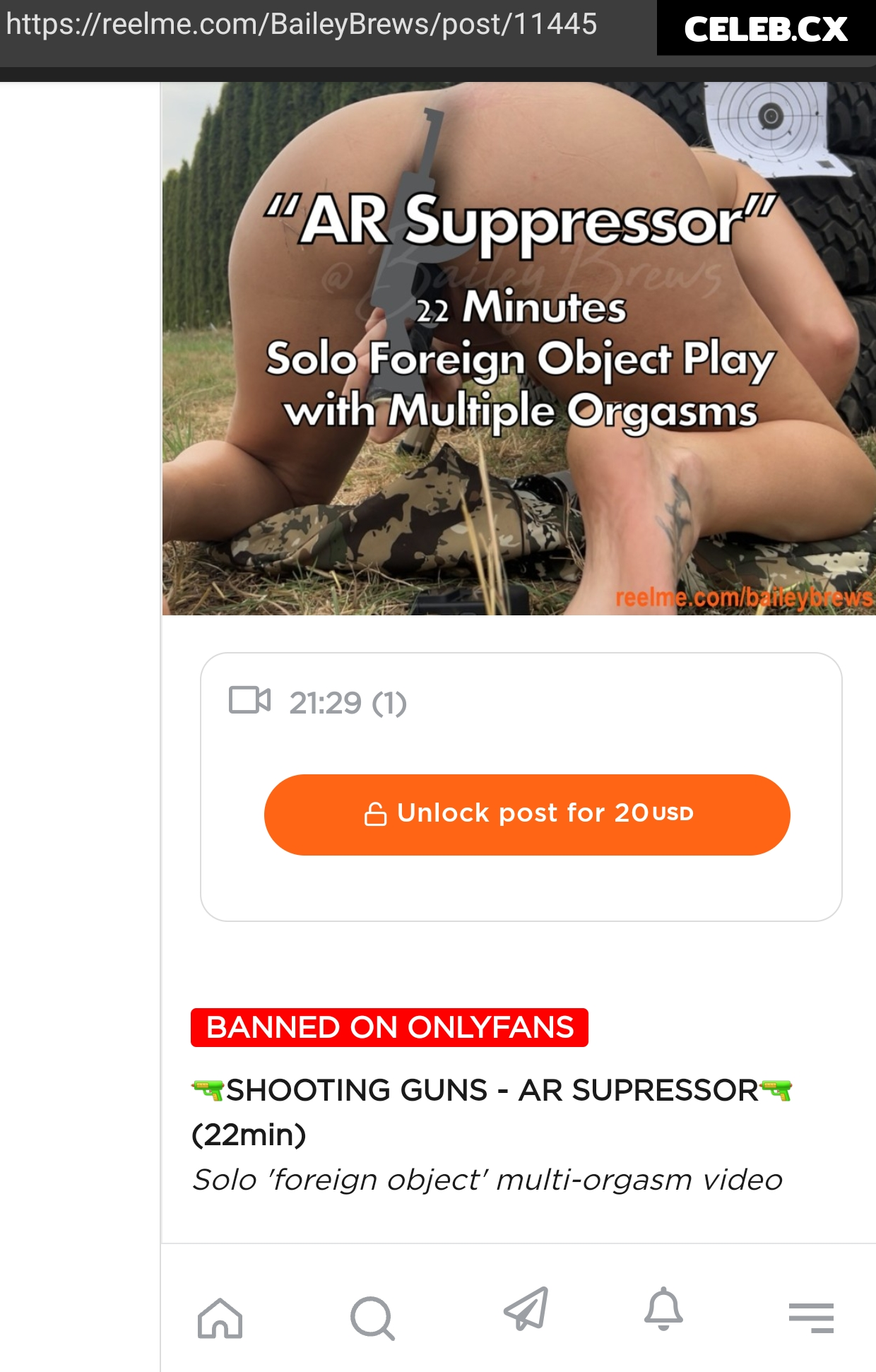Click the video camera icon
Screen dimensions: 876x1372
249,700
